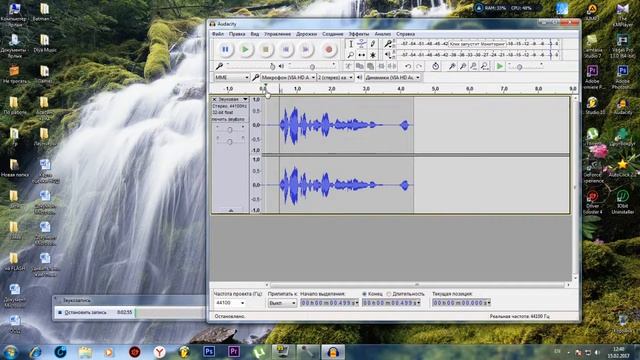Image resolution: width=640 pixels, height=360 pixels.
Task: Click the Zoom Out icon
Action: click(x=463, y=66)
